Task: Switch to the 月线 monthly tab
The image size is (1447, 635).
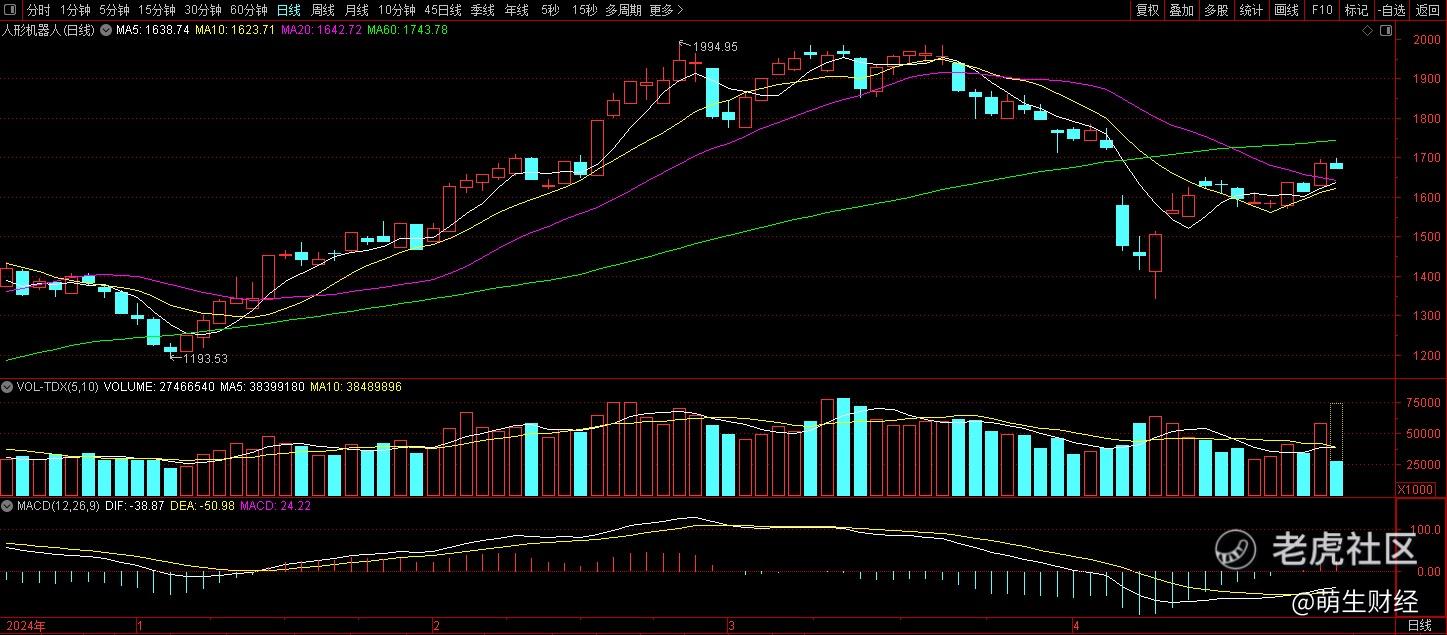Action: tap(357, 10)
